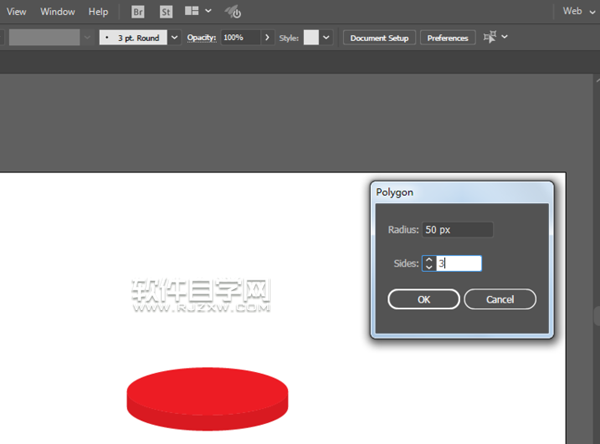This screenshot has height=444, width=600.
Task: Click the Document Setup button
Action: (380, 37)
